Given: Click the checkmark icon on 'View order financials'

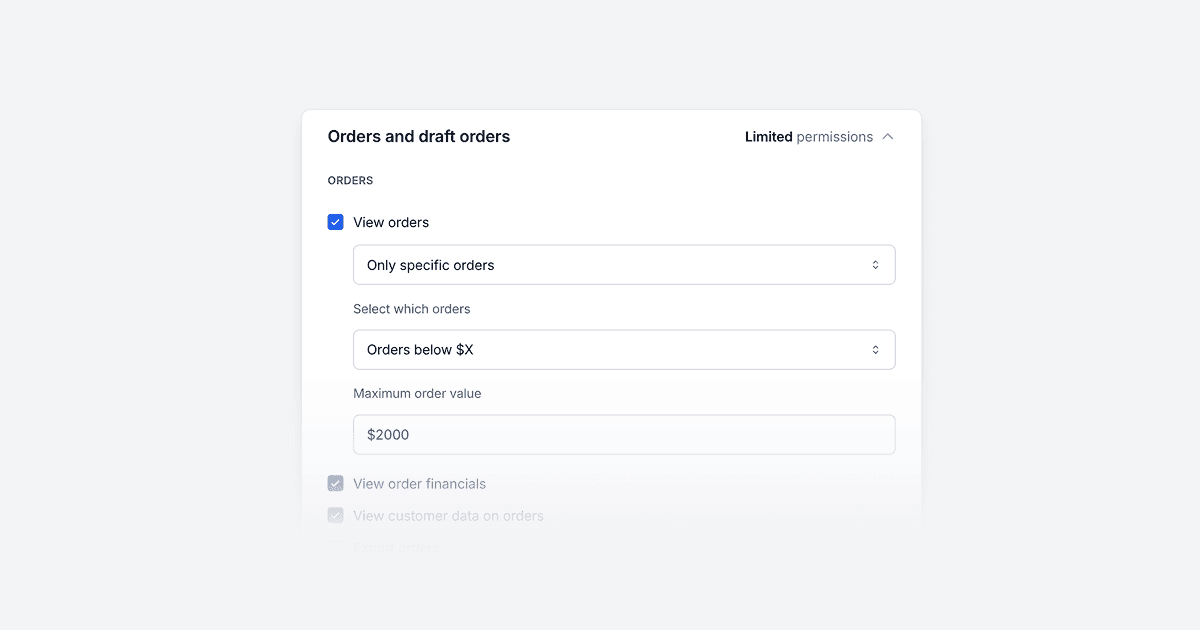Looking at the screenshot, I should tap(335, 483).
